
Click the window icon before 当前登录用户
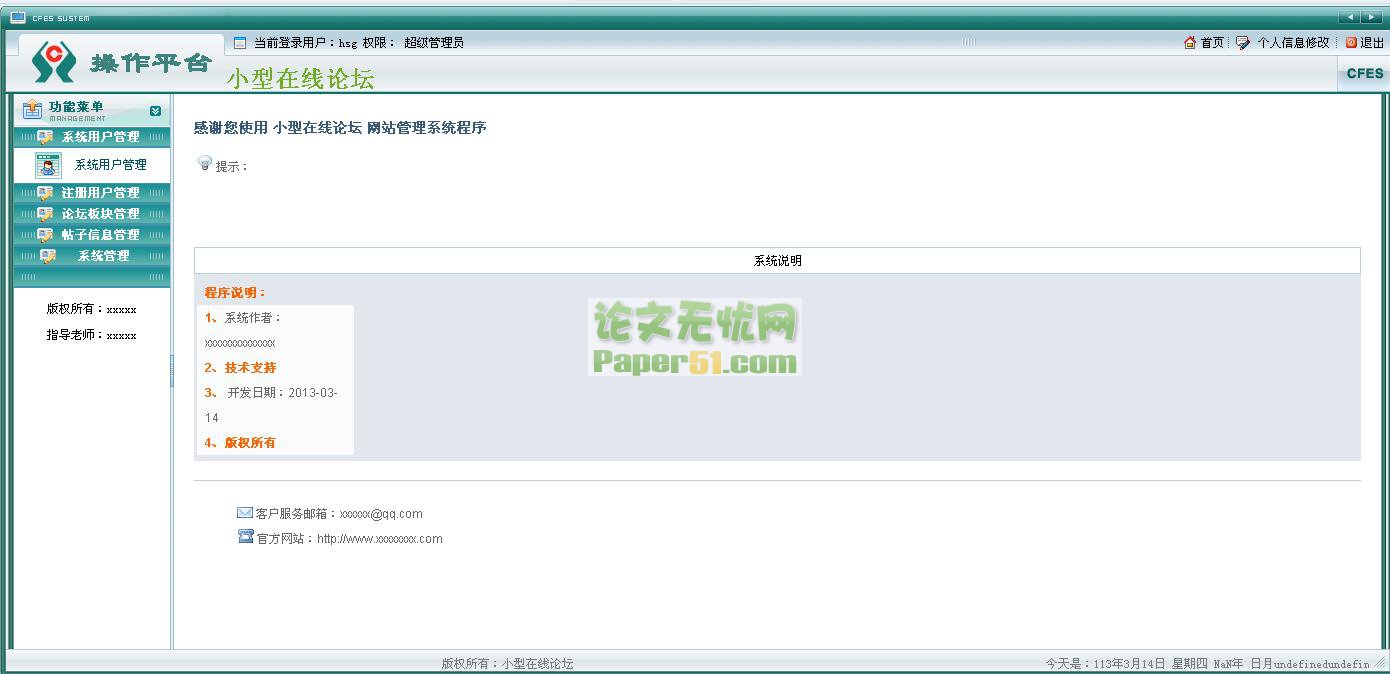(240, 43)
